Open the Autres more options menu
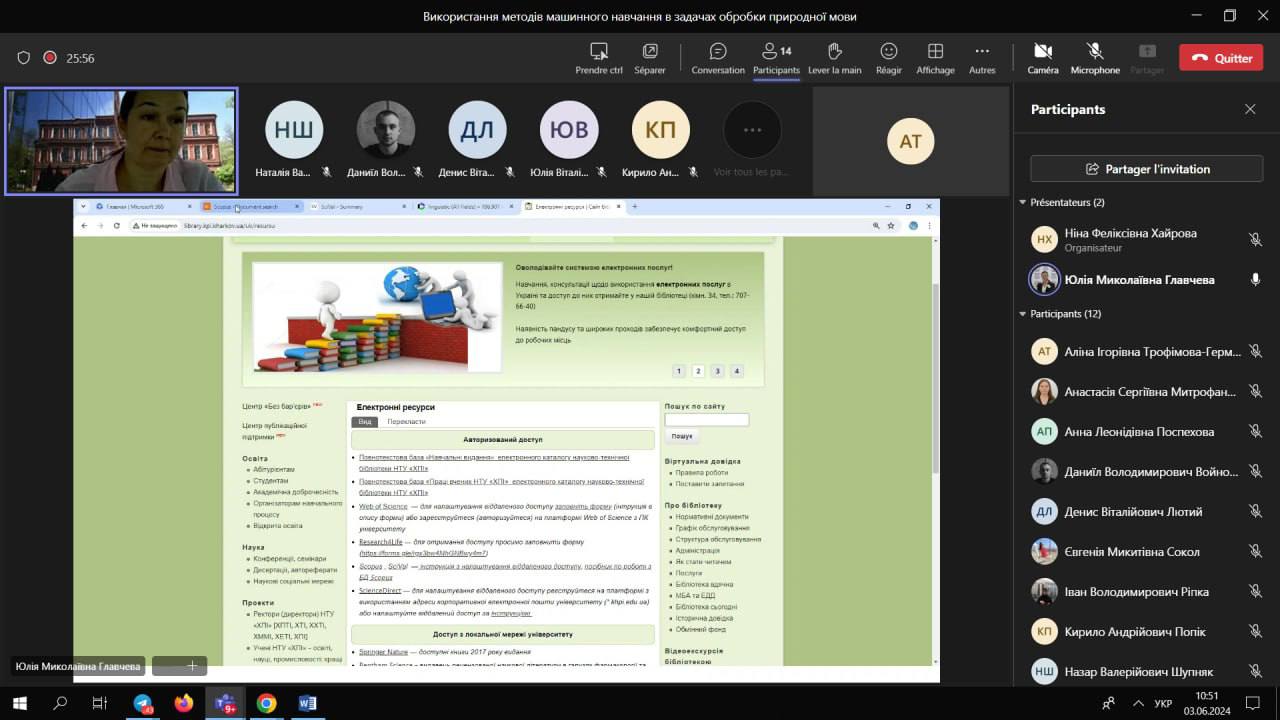 click(982, 52)
